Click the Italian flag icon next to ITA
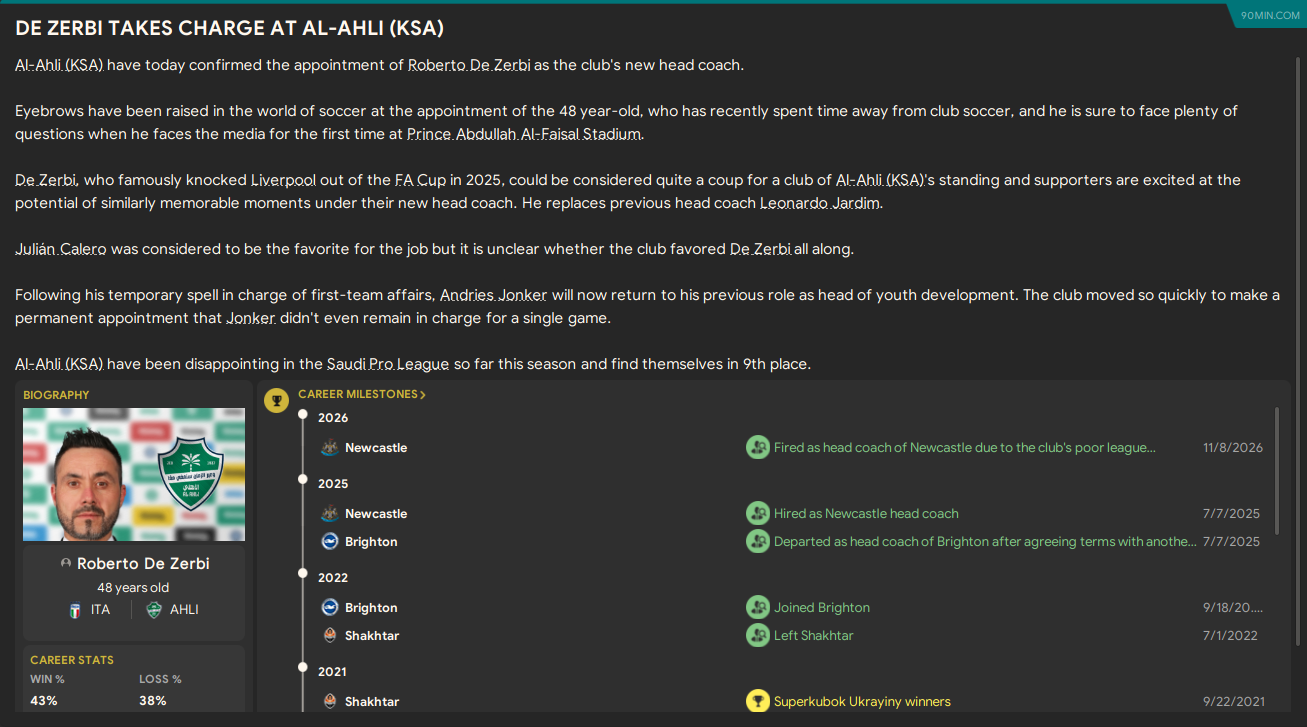Image resolution: width=1307 pixels, height=727 pixels. coord(75,610)
